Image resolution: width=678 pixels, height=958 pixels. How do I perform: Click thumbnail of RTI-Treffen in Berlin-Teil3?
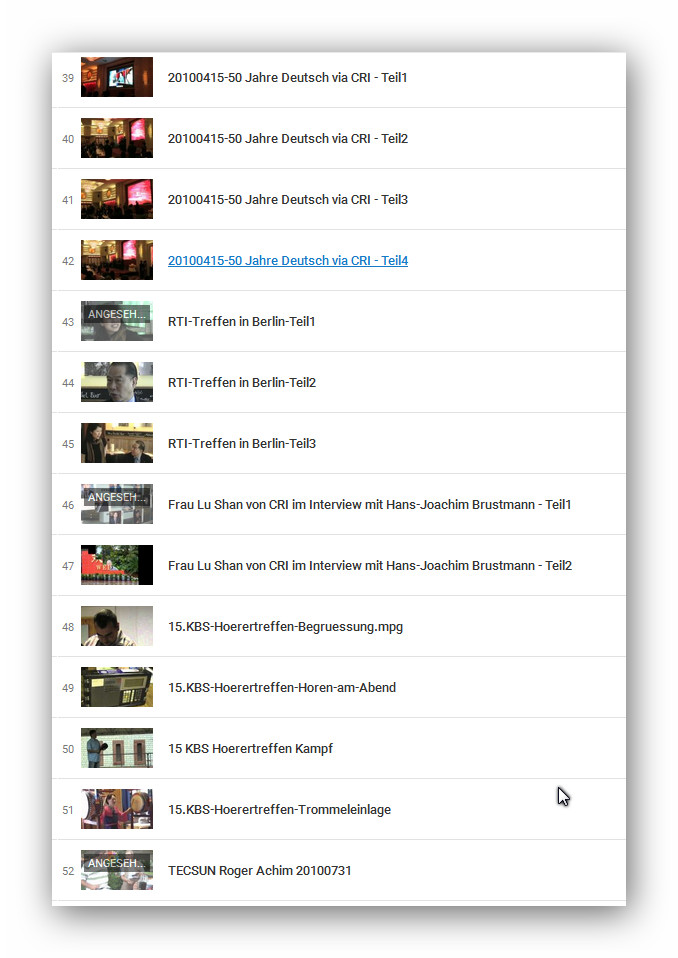coord(117,443)
